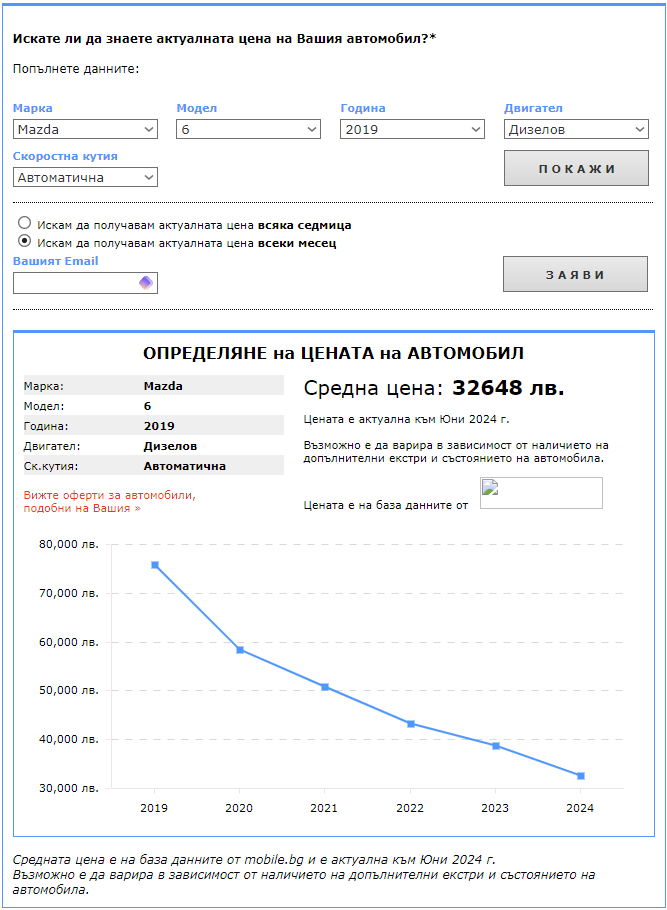Open the Марка dropdown showing Mazda
Screen dimensions: 667x910
(x=85, y=129)
